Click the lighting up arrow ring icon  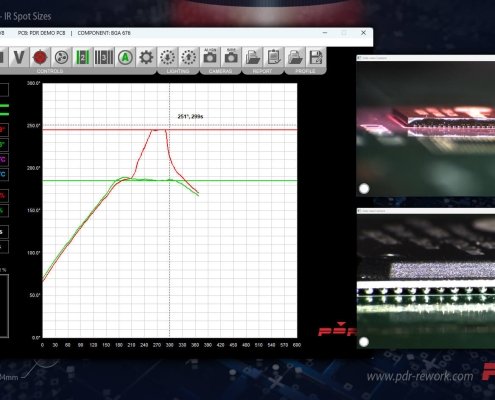pyautogui.click(x=189, y=57)
